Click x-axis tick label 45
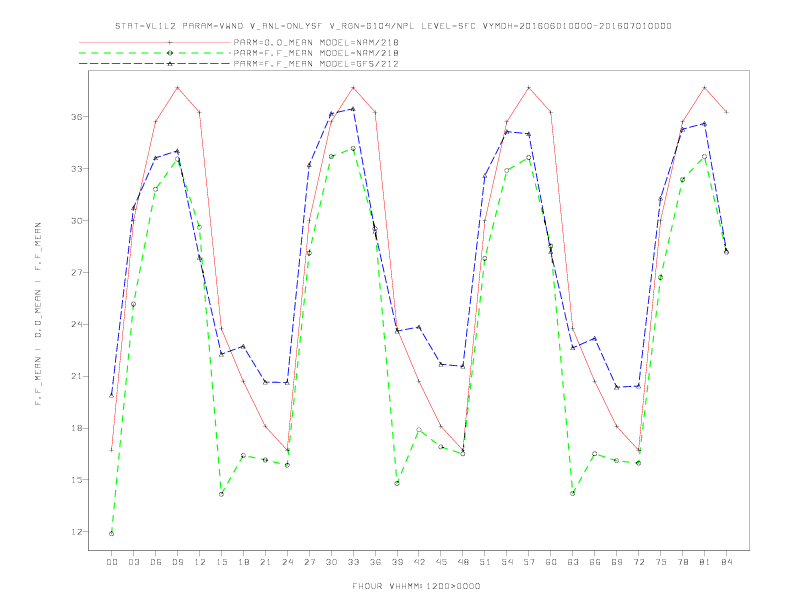Screen dimensions: 792x612 pyautogui.click(x=441, y=562)
